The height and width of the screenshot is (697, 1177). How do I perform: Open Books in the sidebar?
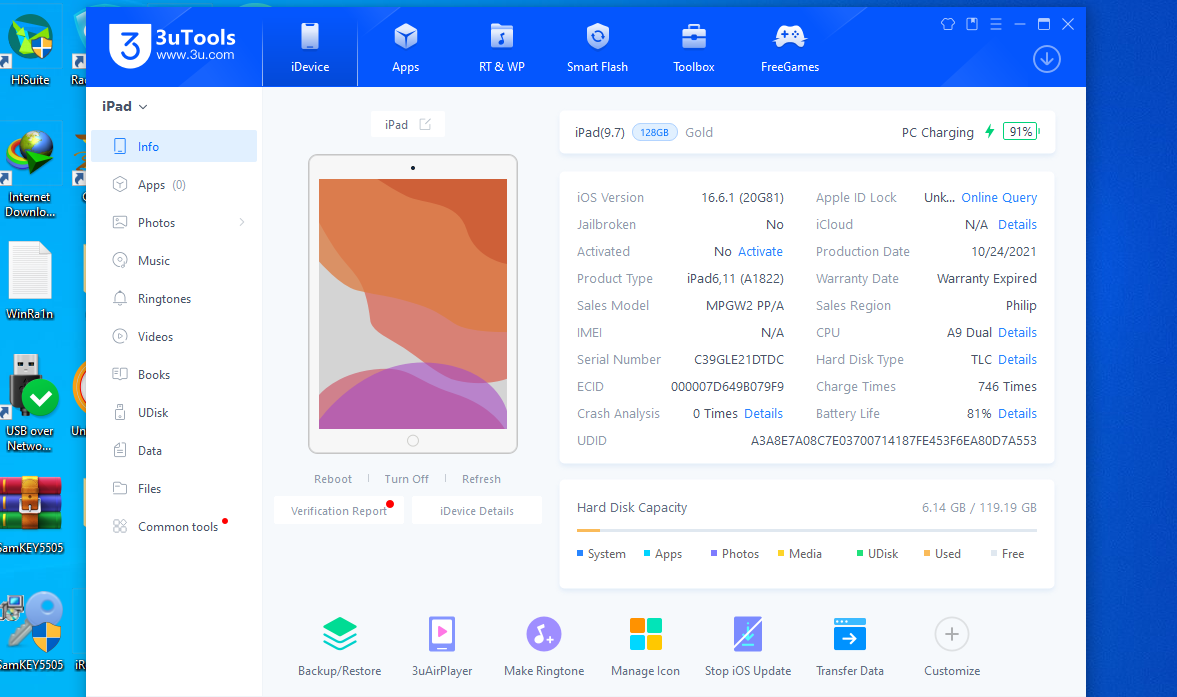174,374
